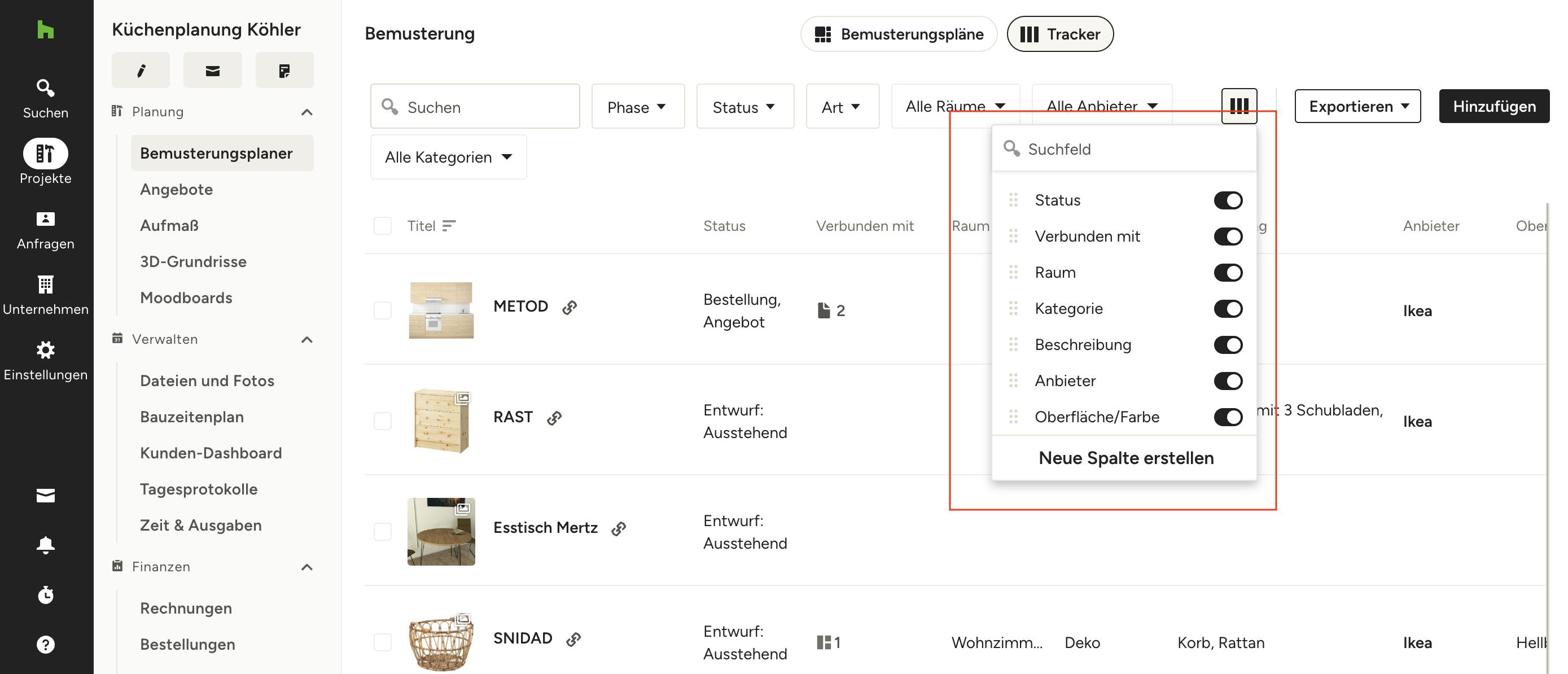Check the RAST row checkbox

[382, 421]
